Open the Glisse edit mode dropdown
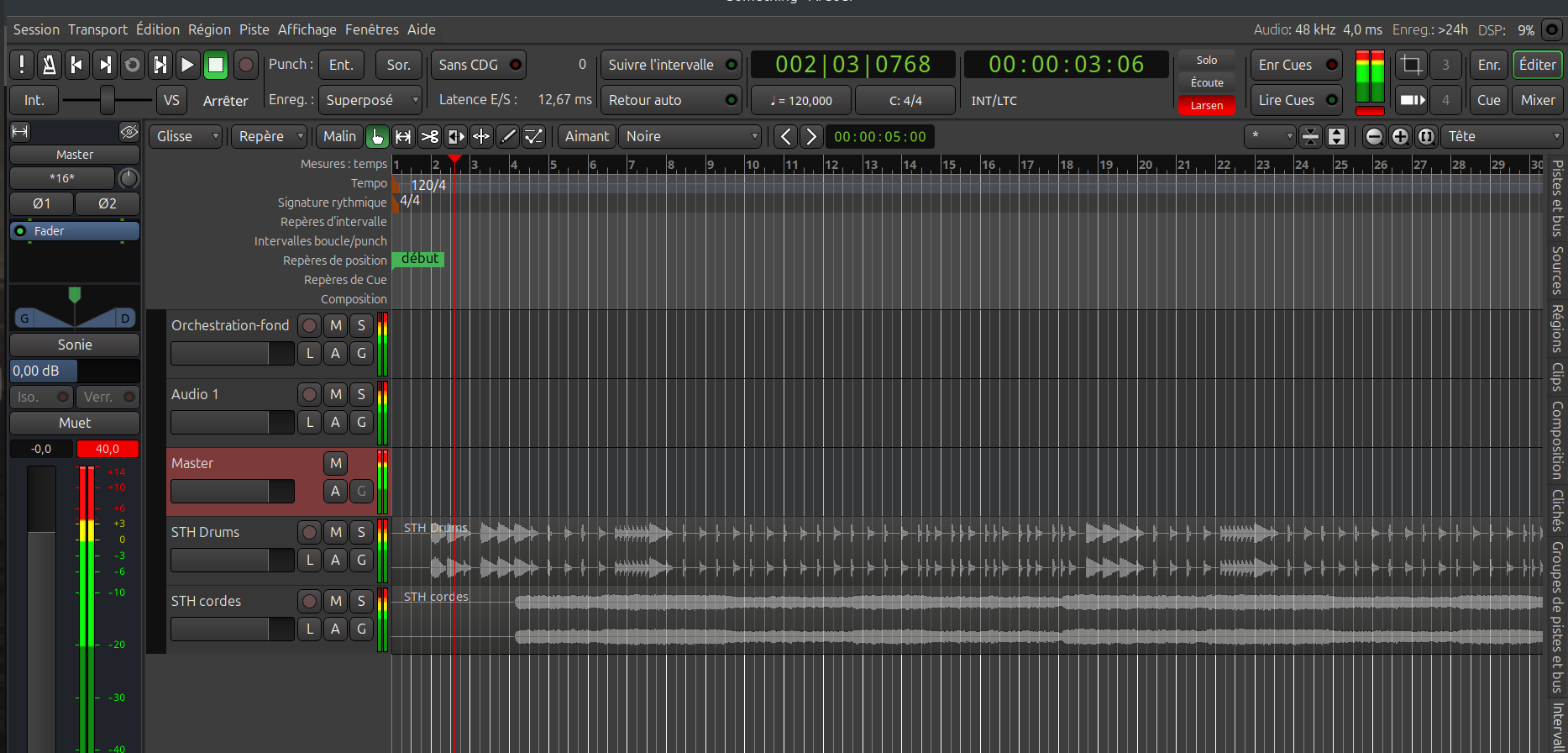Viewport: 1568px width, 753px height. tap(185, 136)
